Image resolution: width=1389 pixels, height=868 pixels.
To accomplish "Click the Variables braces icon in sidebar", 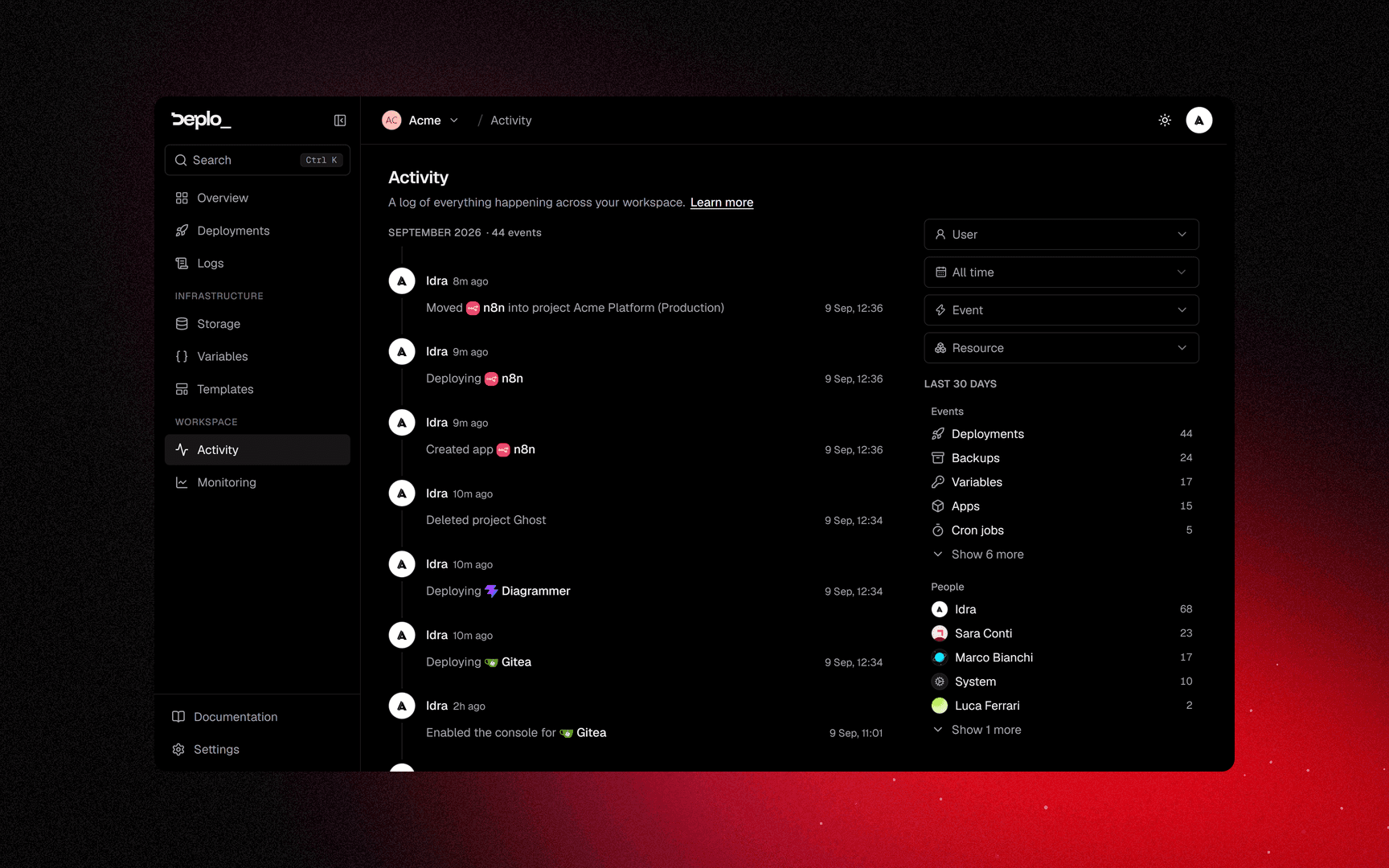I will 182,357.
